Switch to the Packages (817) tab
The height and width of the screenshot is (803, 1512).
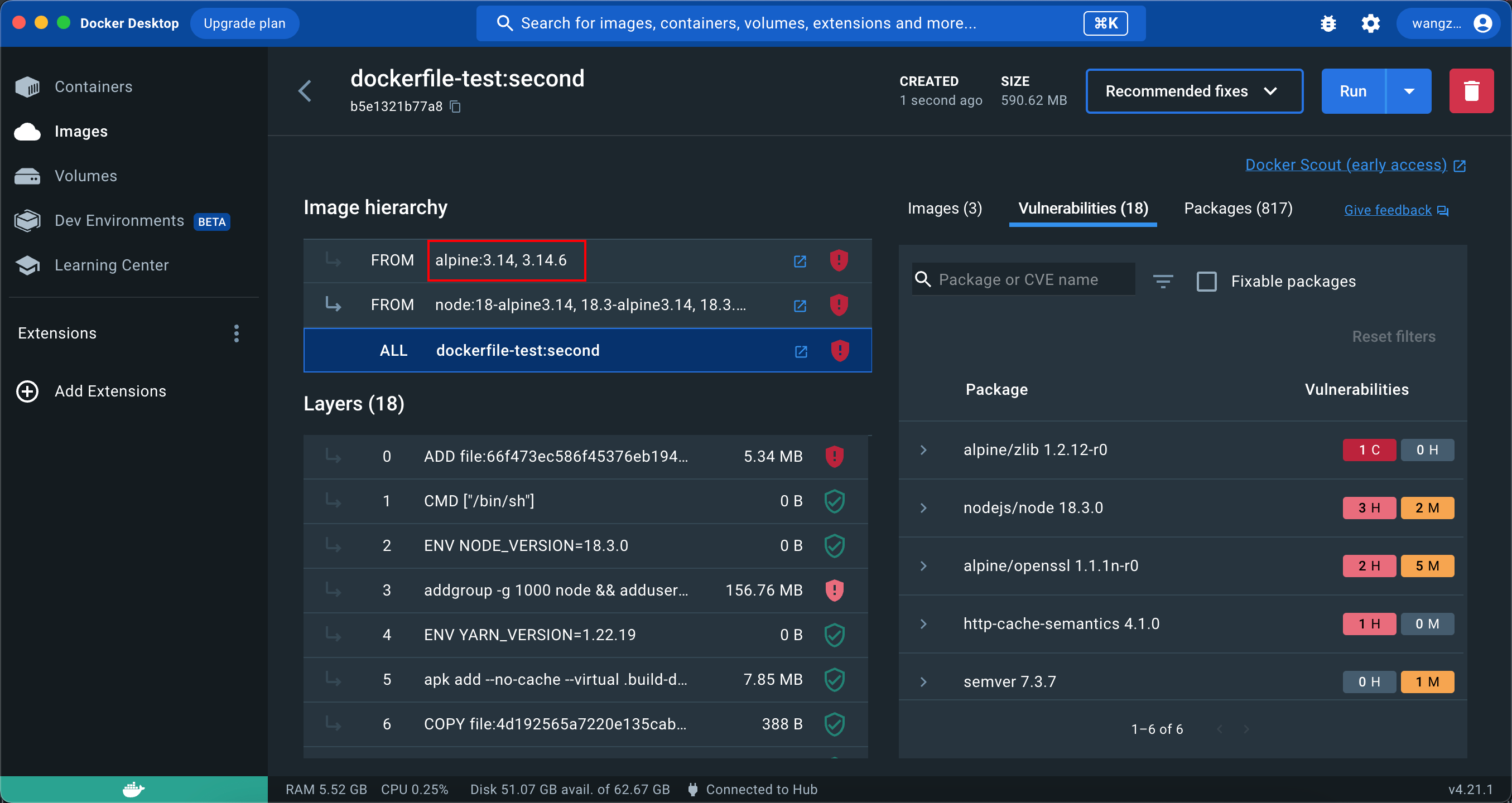[1238, 208]
